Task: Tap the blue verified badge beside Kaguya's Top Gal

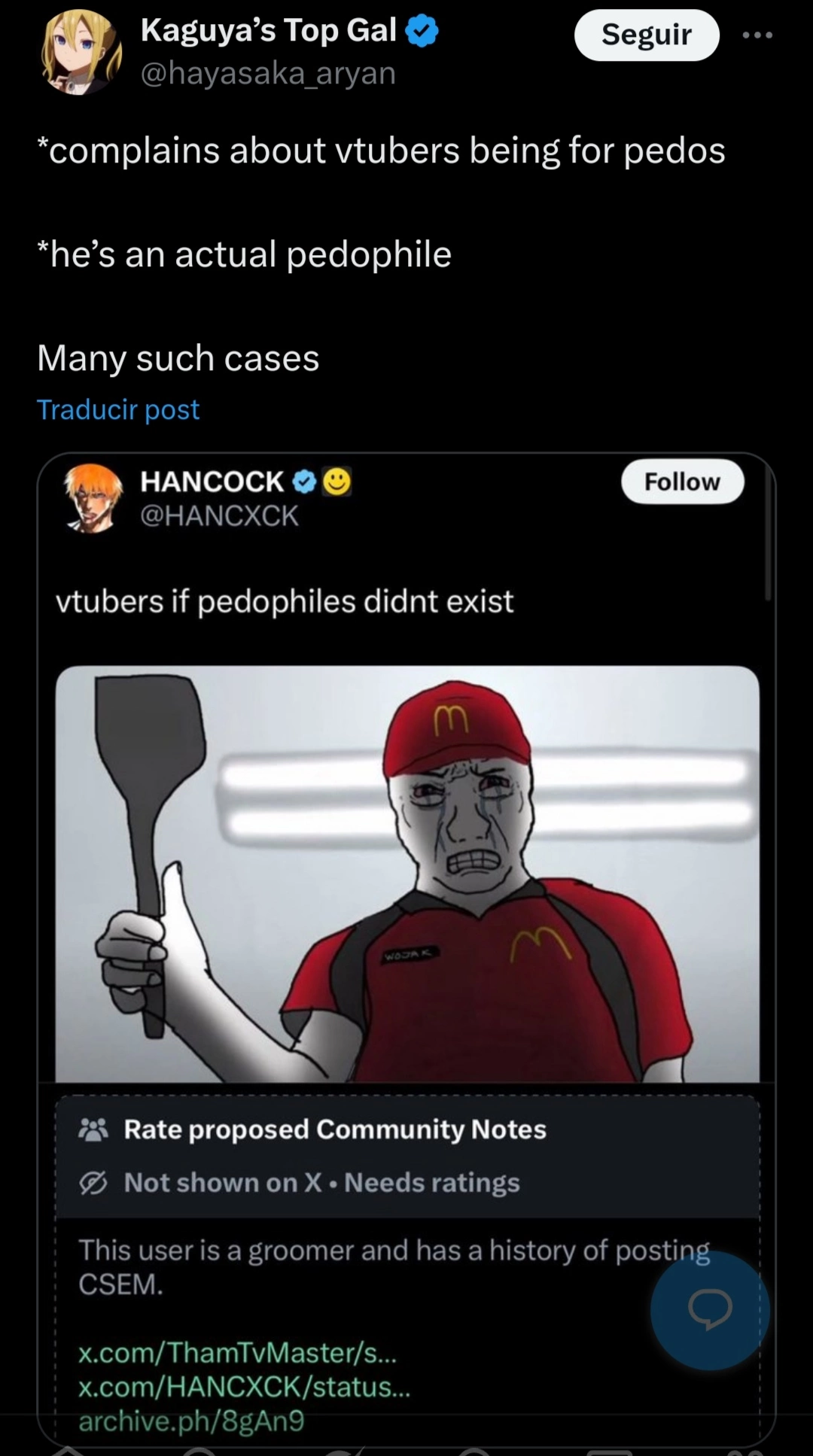Action: (422, 32)
